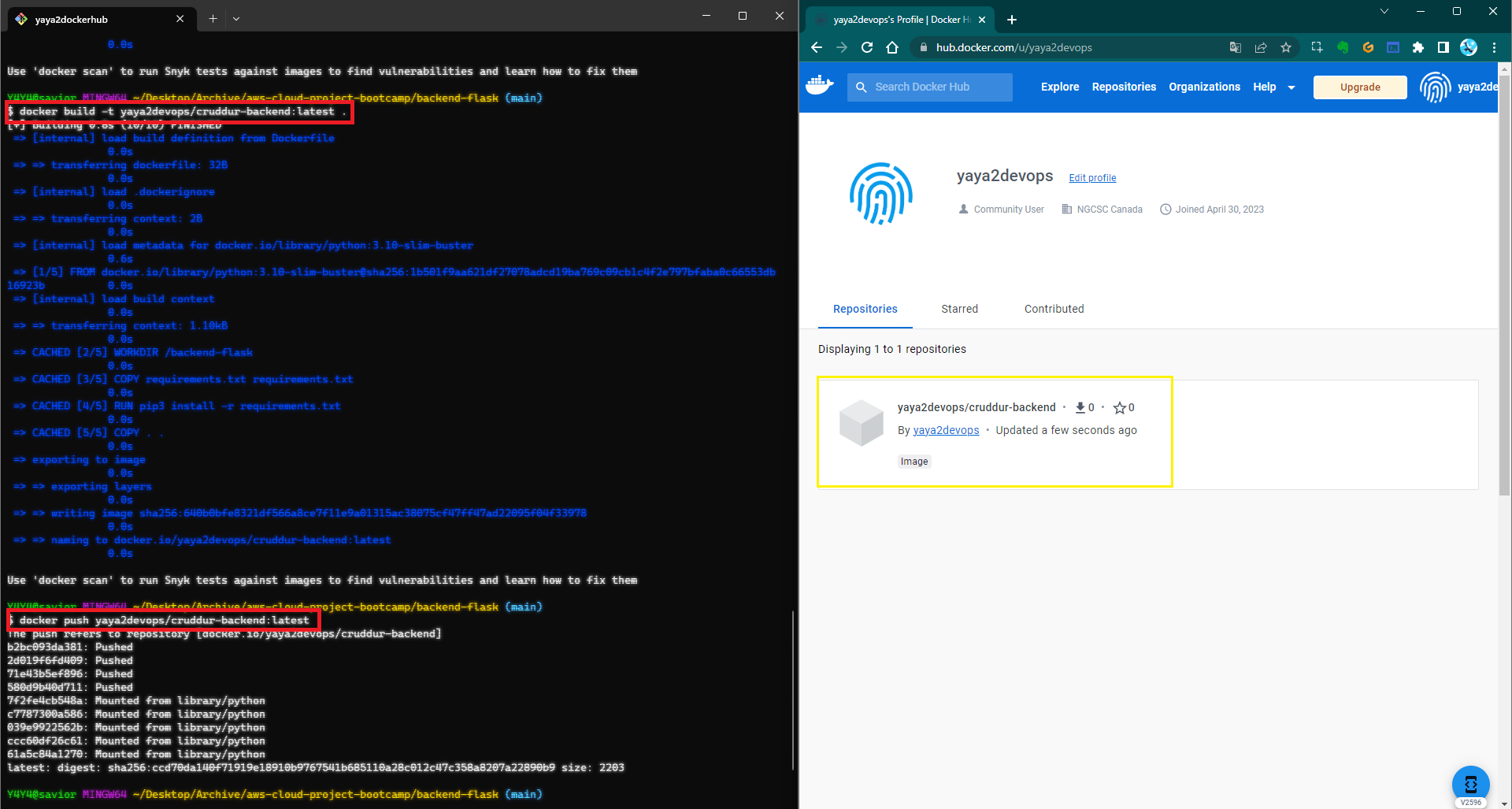Open a new browser tab with plus icon
This screenshot has height=809, width=1512.
click(1012, 20)
